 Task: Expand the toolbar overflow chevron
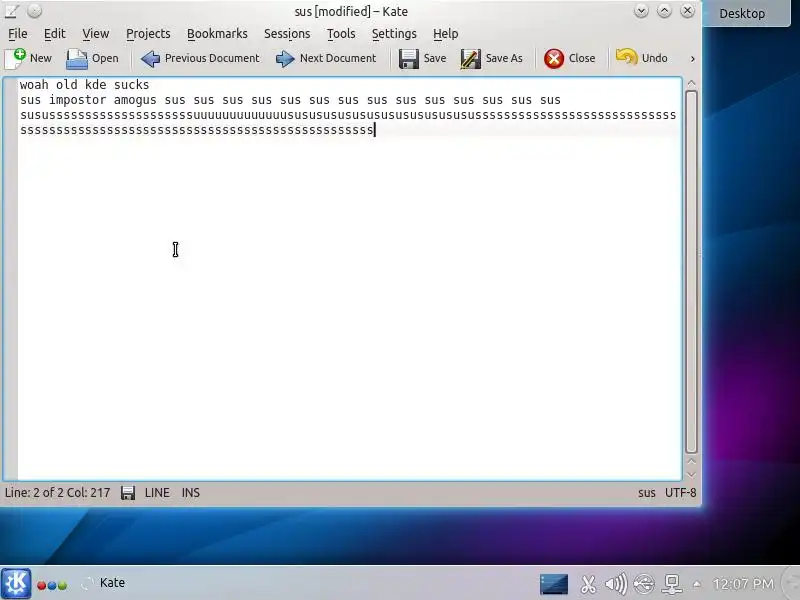(x=692, y=59)
